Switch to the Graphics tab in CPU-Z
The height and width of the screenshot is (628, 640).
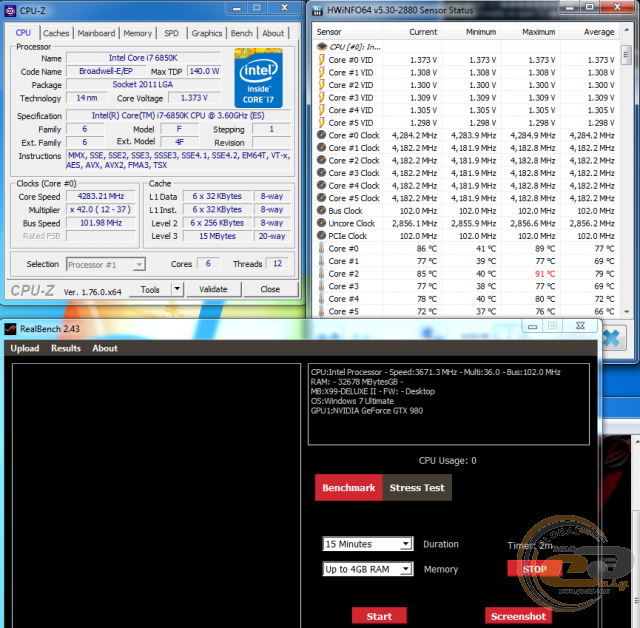[207, 33]
